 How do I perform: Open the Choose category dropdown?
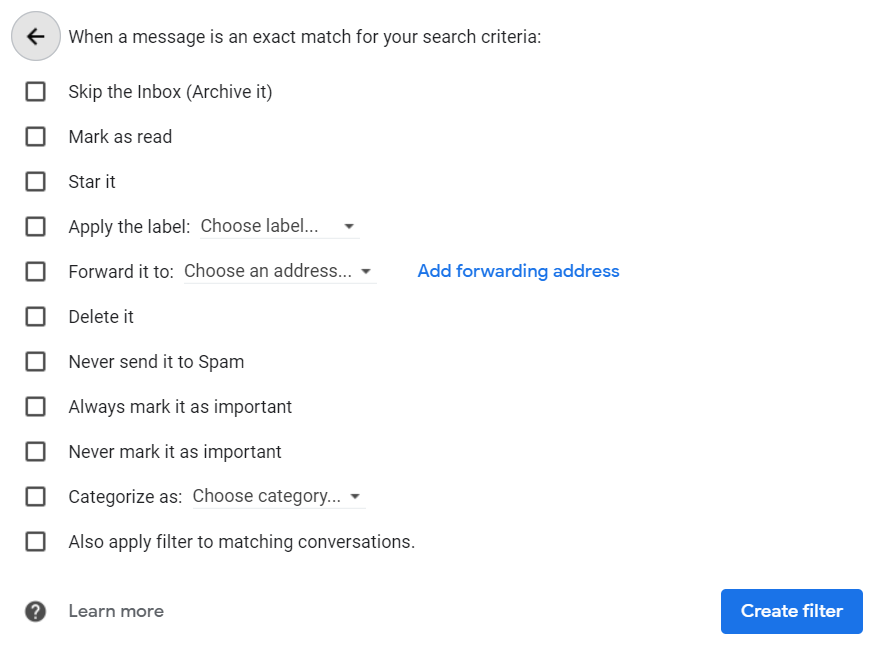pyautogui.click(x=276, y=497)
